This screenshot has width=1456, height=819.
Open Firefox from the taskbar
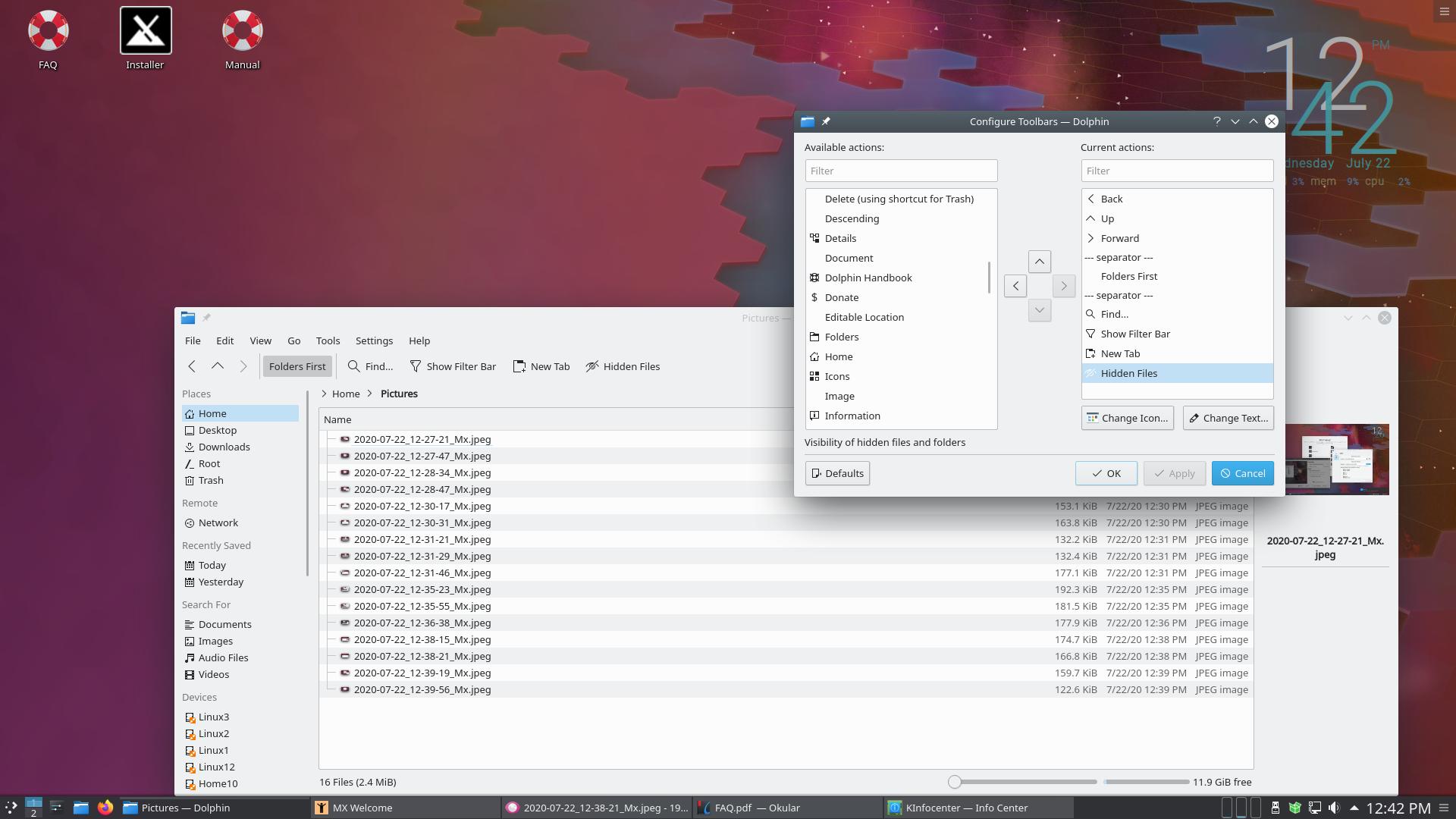(x=105, y=808)
